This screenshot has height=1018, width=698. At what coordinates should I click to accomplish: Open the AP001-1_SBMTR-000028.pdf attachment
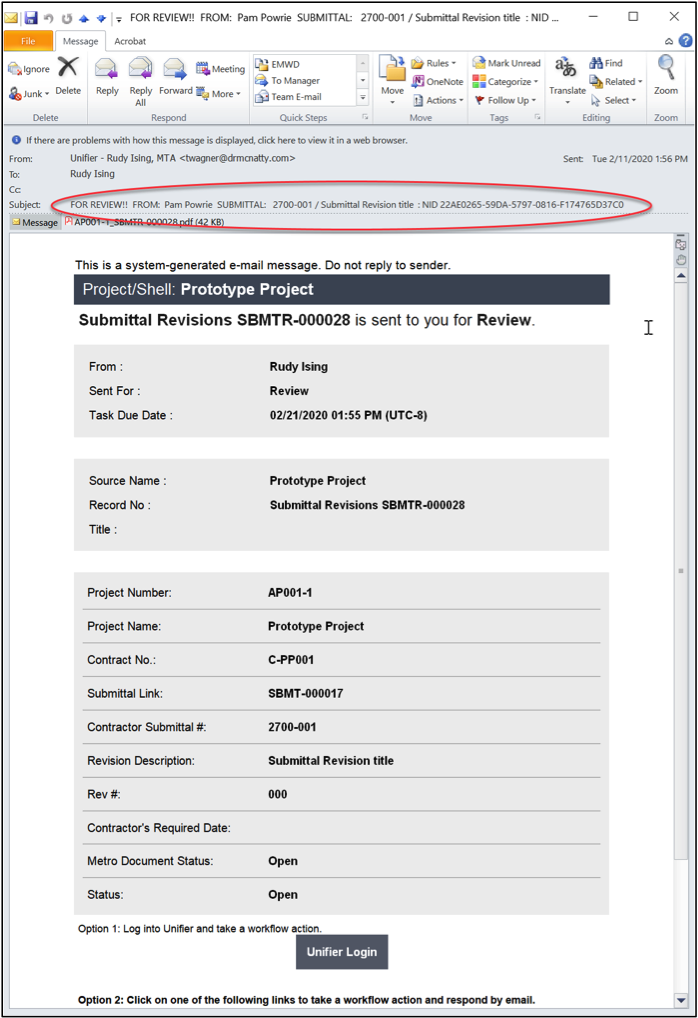pos(143,222)
